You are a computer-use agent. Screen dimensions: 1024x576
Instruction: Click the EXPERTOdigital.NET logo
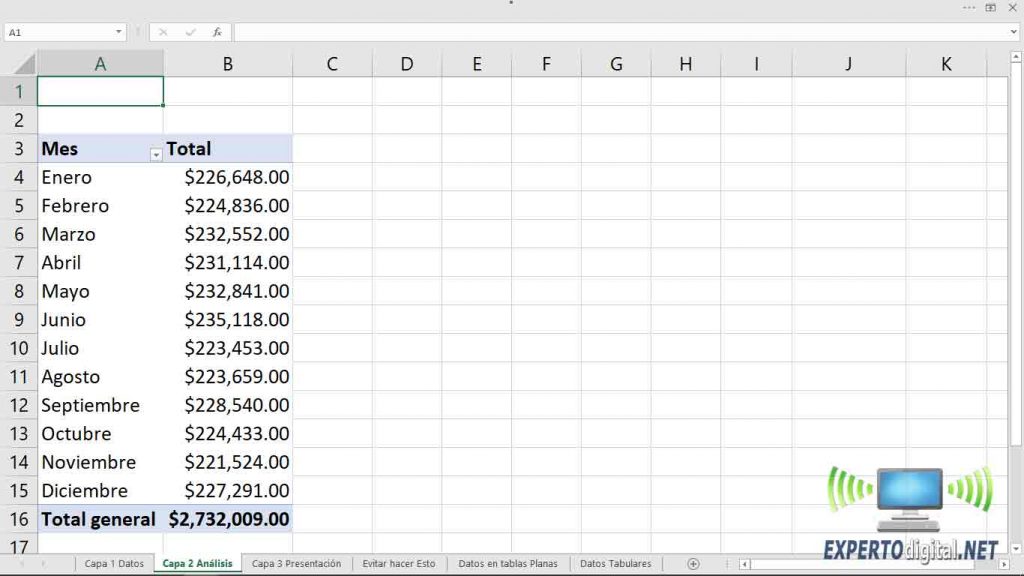coord(905,510)
